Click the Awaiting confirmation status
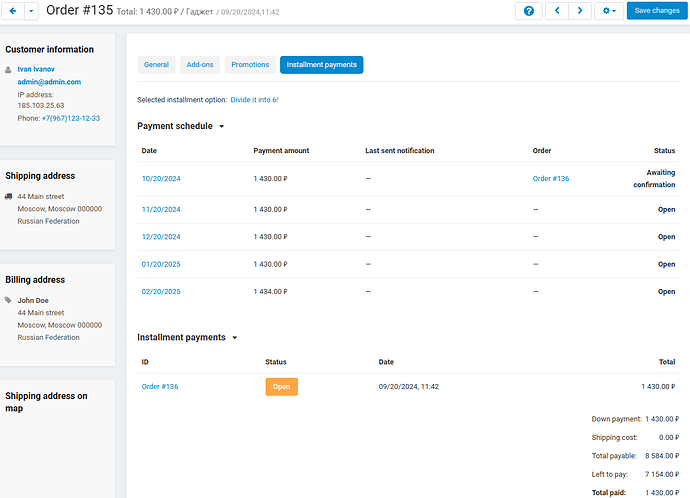 tap(654, 179)
